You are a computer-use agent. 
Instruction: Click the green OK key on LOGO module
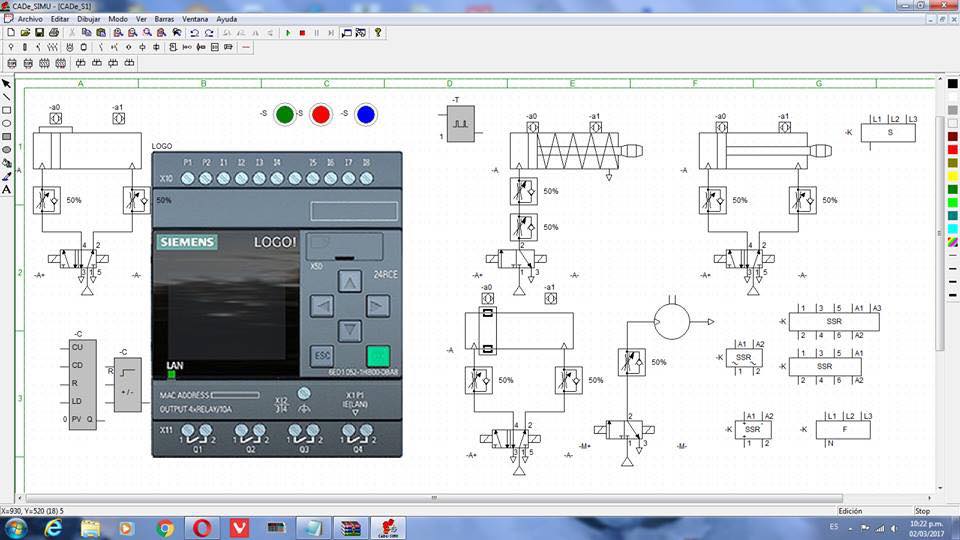coord(378,356)
